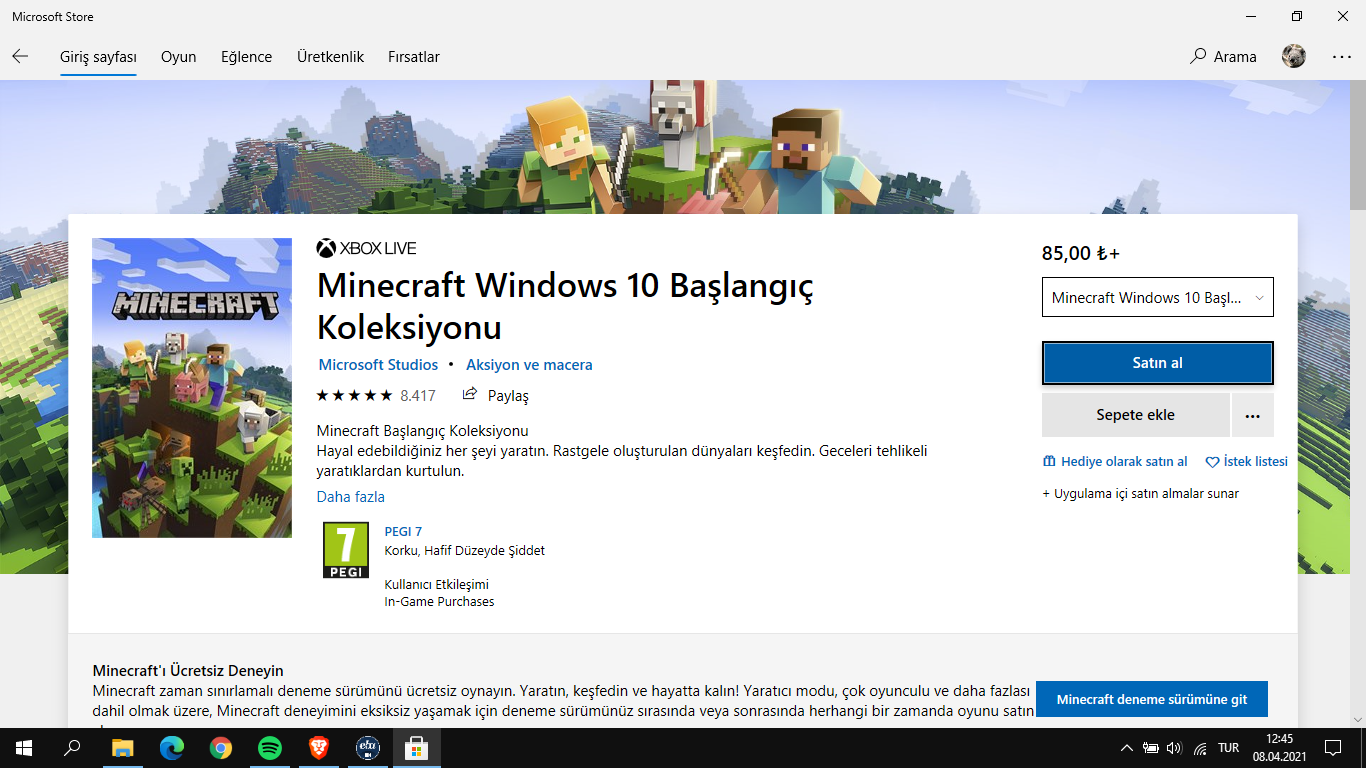Open the battery status tray icon
Screen dimensions: 1366x768
coord(1151,748)
